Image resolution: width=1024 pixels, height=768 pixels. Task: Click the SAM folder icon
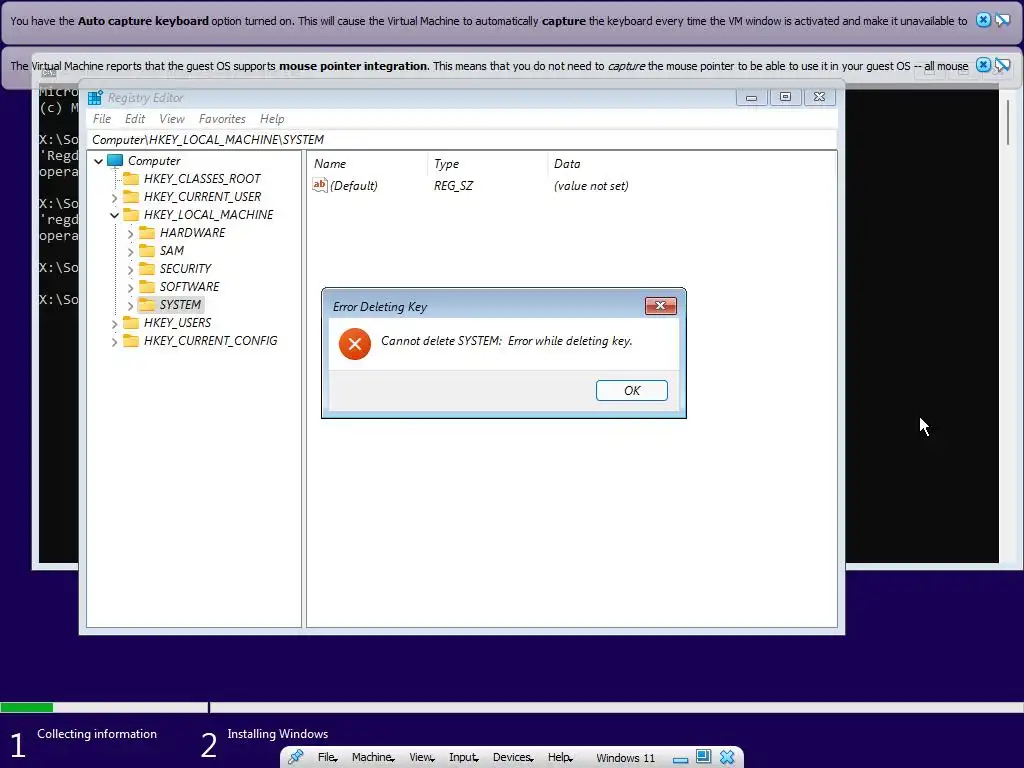pyautogui.click(x=147, y=250)
